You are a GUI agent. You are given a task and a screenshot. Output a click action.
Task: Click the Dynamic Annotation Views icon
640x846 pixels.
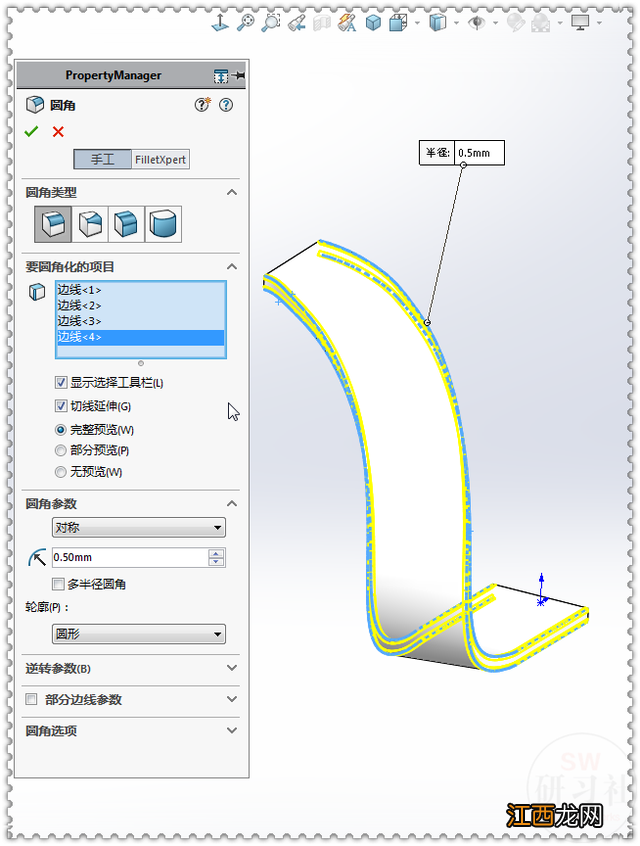(347, 23)
